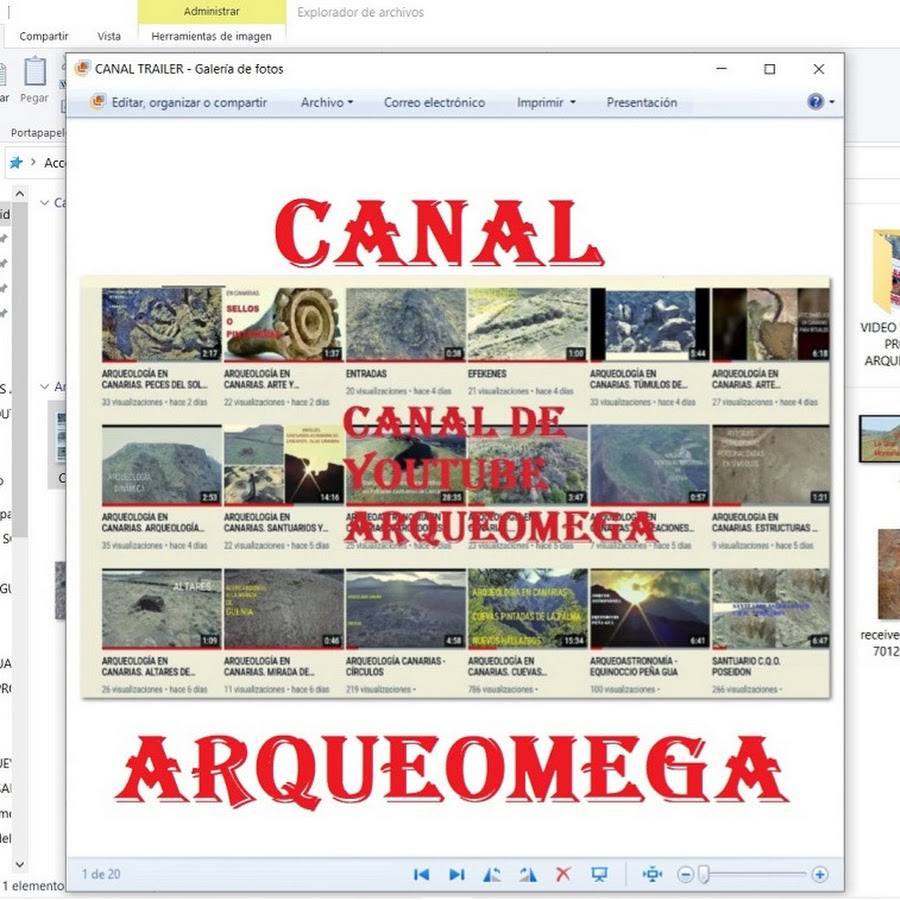Open the Imprimir dropdown

(x=546, y=102)
